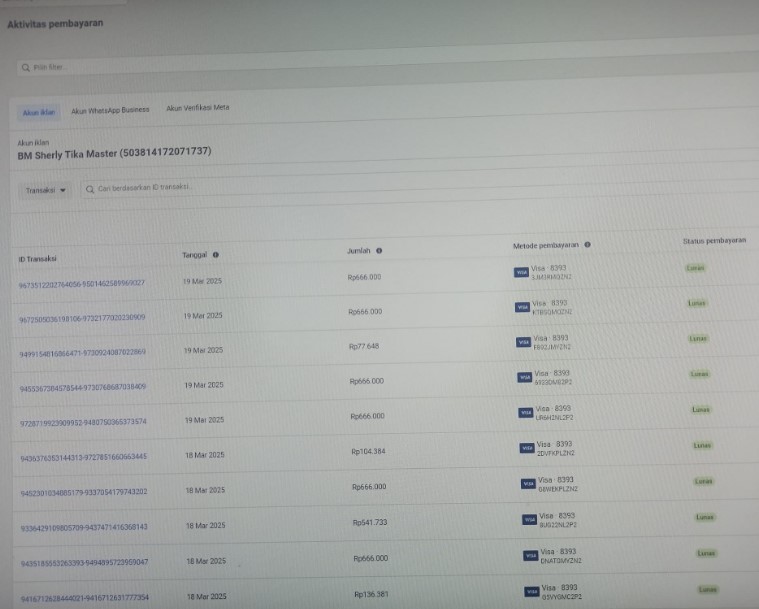Click the Visa icon for Rp104.384 transaction
The image size is (759, 609).
pyautogui.click(x=527, y=447)
